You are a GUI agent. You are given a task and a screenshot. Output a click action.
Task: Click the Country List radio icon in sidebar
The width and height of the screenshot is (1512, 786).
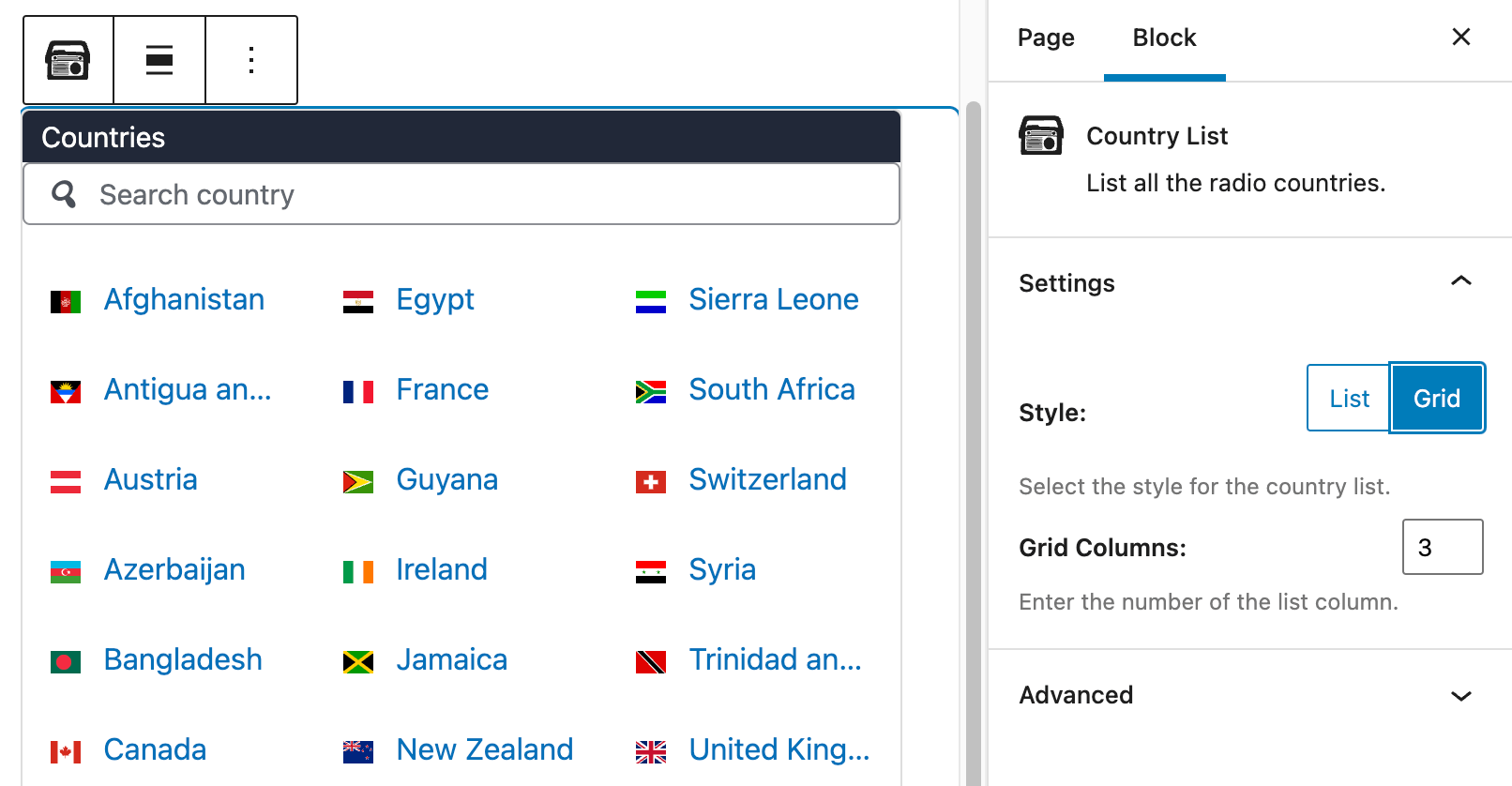click(x=1041, y=136)
